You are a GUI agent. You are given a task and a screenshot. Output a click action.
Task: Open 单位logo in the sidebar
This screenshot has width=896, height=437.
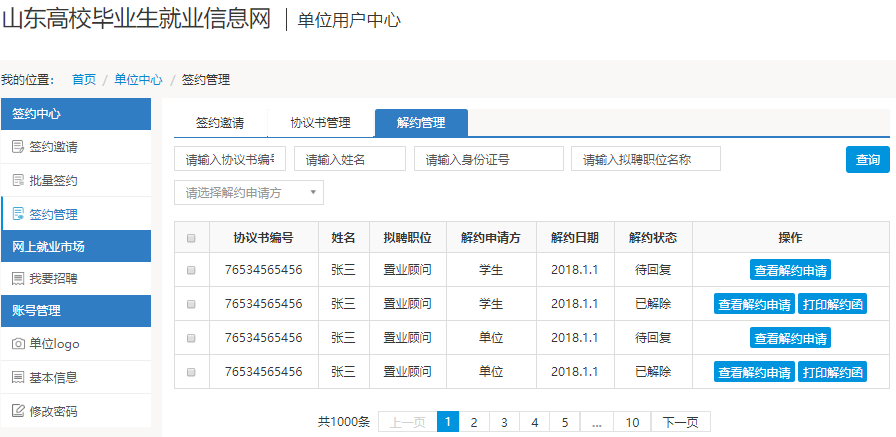click(76, 344)
